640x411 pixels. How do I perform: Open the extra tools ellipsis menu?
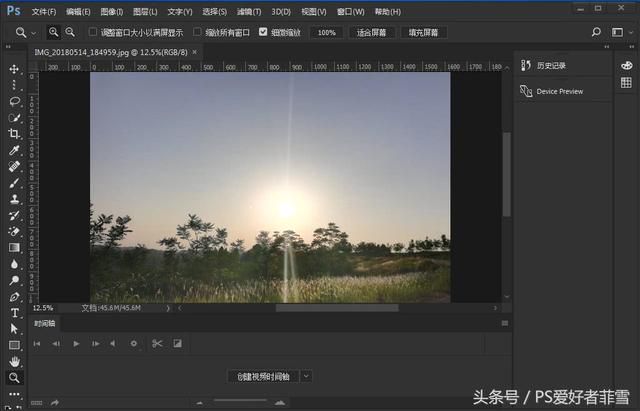pyautogui.click(x=14, y=394)
